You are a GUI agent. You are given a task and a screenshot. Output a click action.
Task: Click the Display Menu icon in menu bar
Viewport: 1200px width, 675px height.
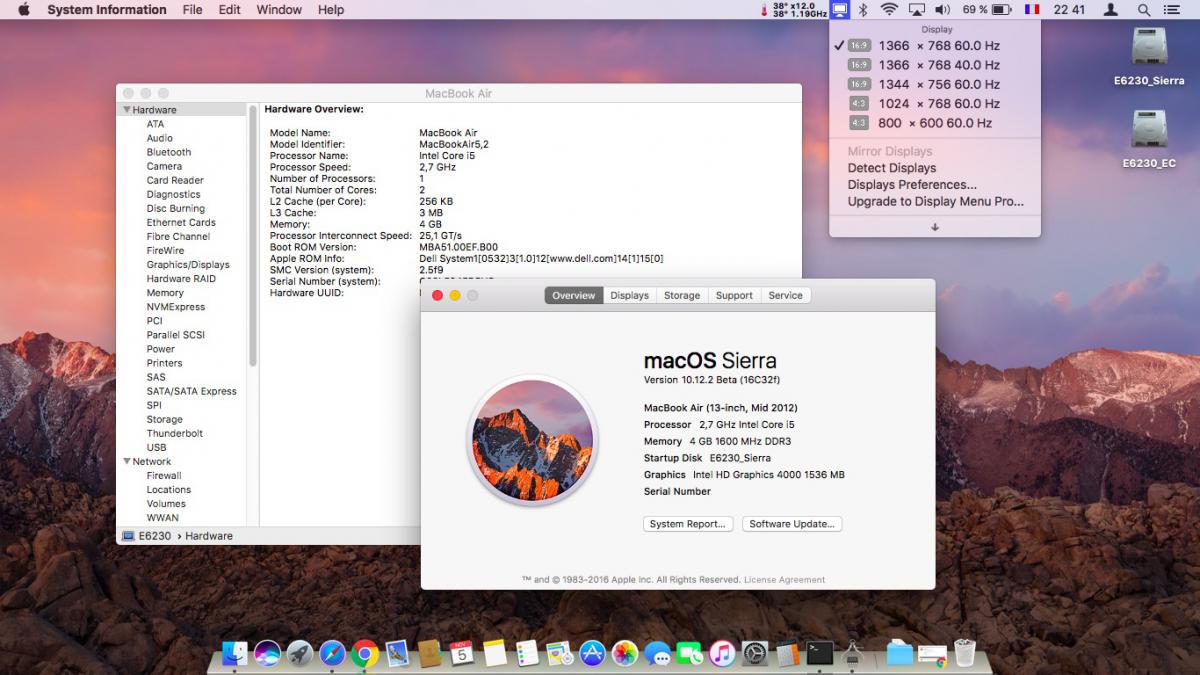click(840, 10)
